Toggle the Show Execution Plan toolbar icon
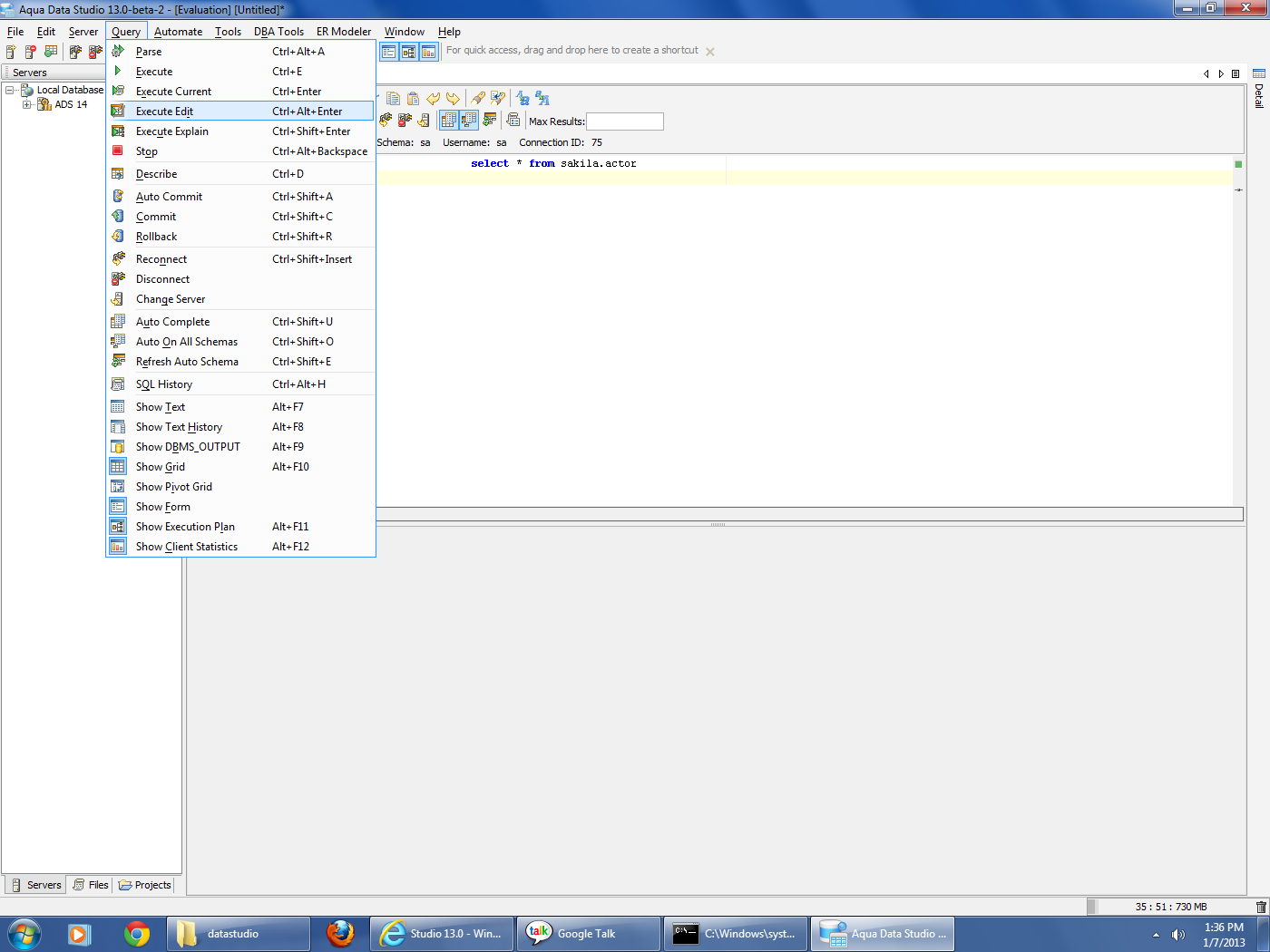This screenshot has width=1270, height=952. [409, 52]
